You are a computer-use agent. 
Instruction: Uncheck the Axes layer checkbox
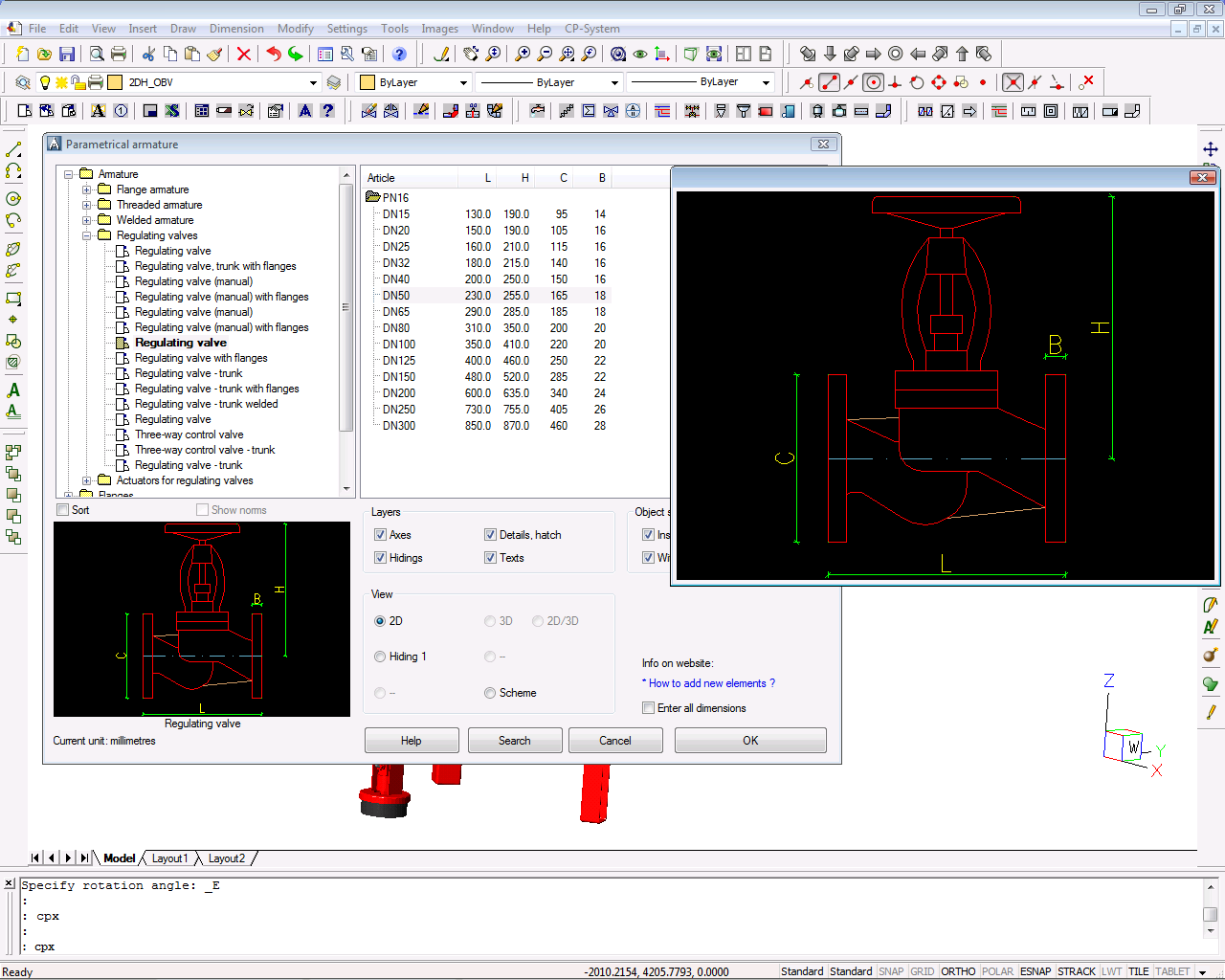380,535
